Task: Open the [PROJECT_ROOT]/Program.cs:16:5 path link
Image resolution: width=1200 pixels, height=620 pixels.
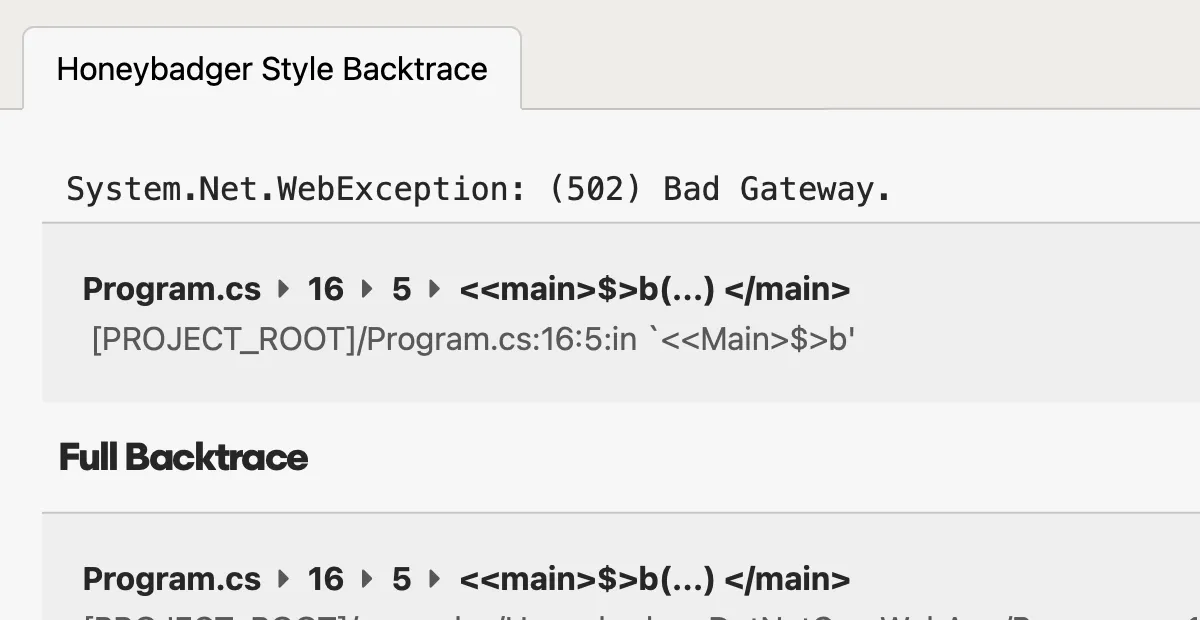Action: (x=471, y=339)
